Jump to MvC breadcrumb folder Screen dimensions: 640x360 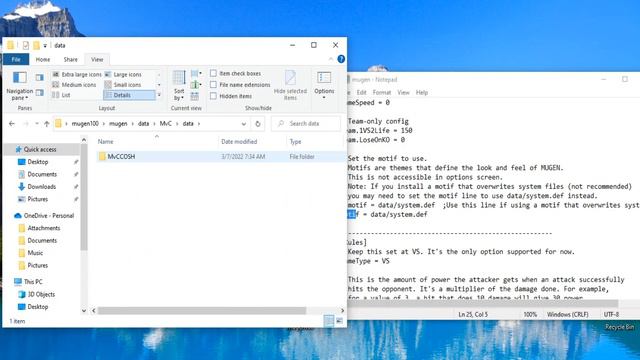click(x=165, y=124)
